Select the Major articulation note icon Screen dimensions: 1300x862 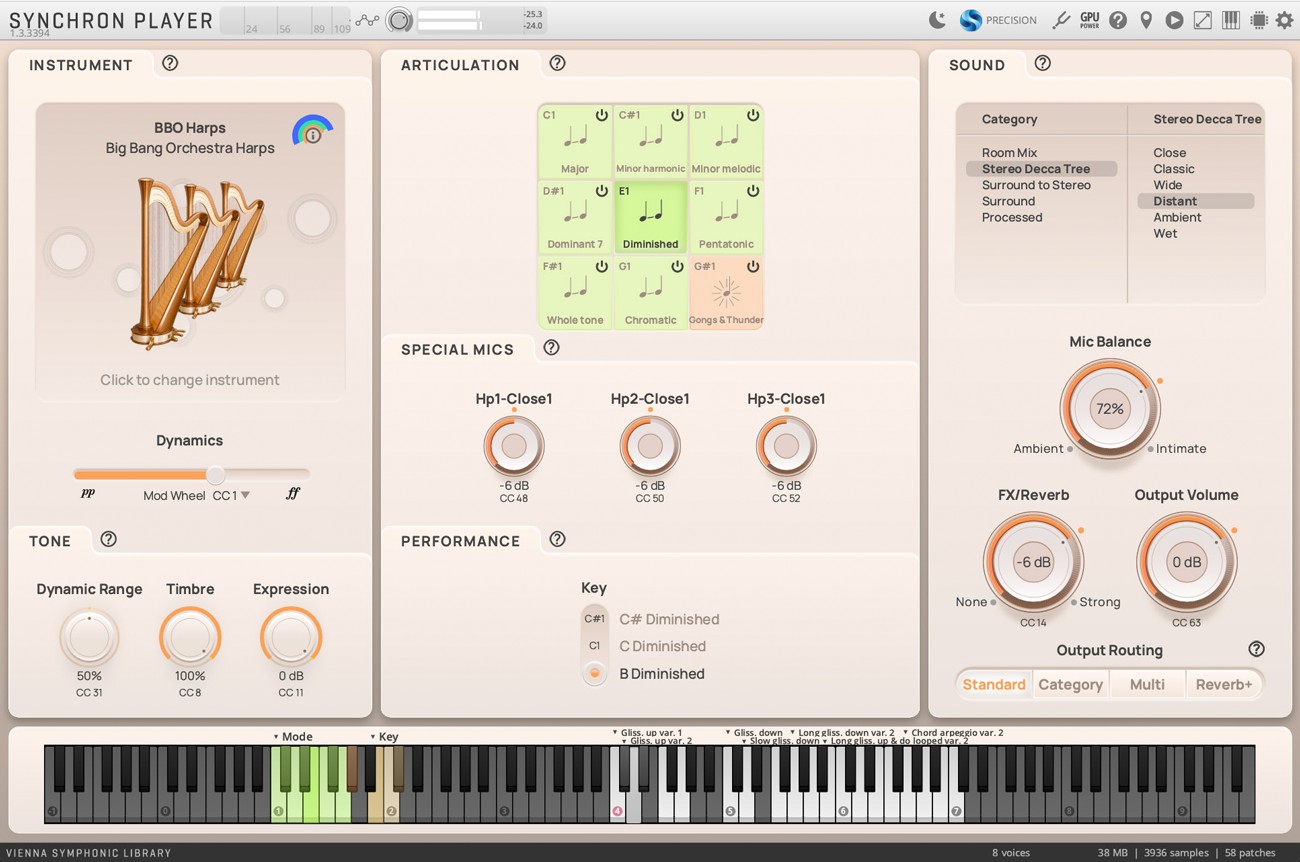575,136
